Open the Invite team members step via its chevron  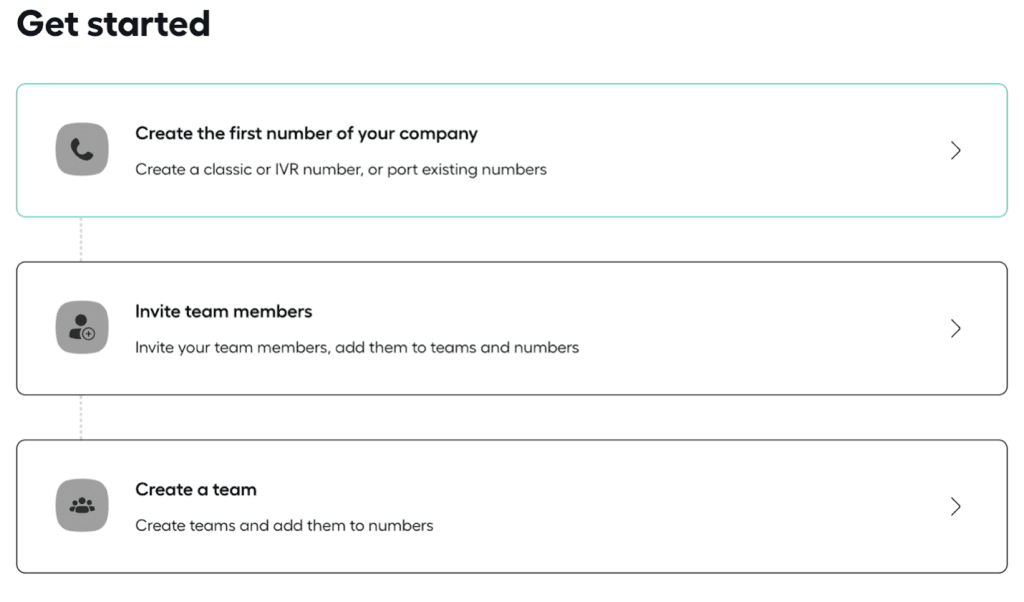click(955, 328)
